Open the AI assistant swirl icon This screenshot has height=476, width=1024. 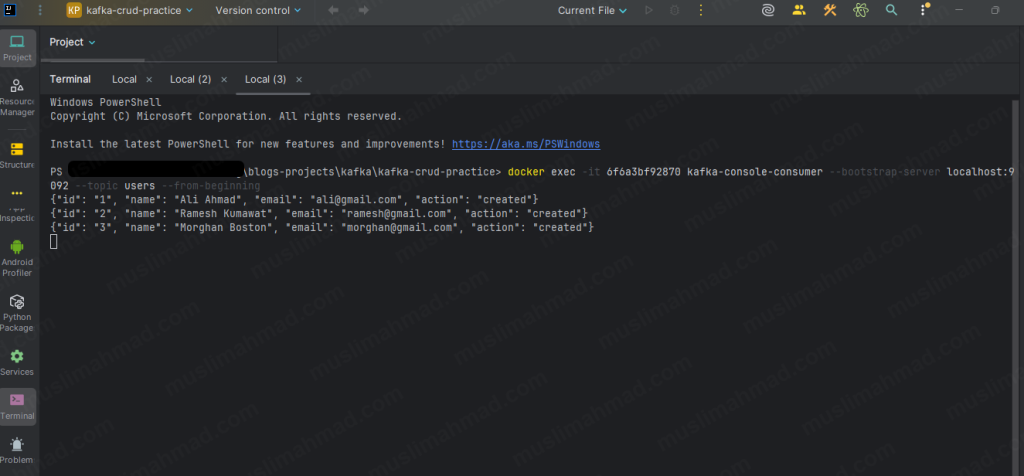click(769, 10)
